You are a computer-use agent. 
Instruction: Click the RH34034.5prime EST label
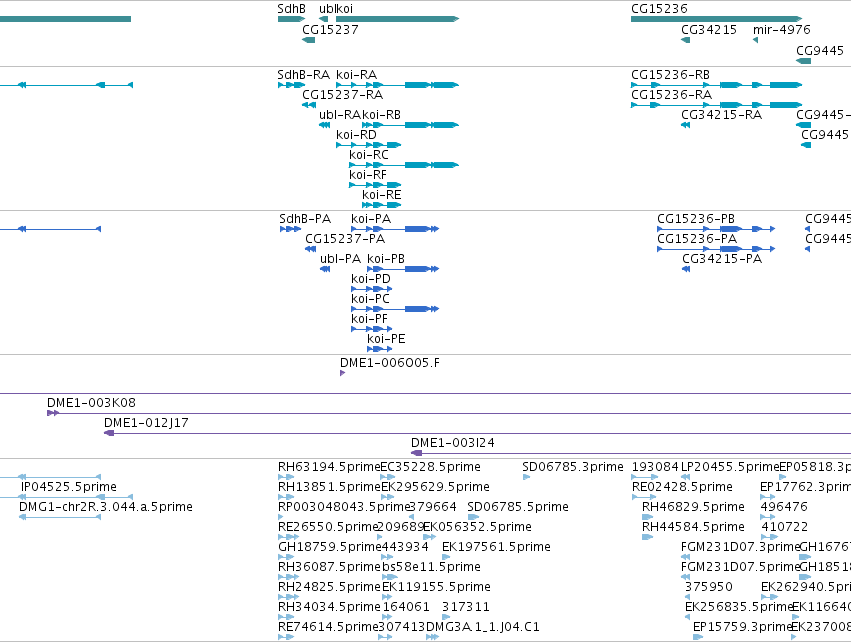(x=329, y=608)
